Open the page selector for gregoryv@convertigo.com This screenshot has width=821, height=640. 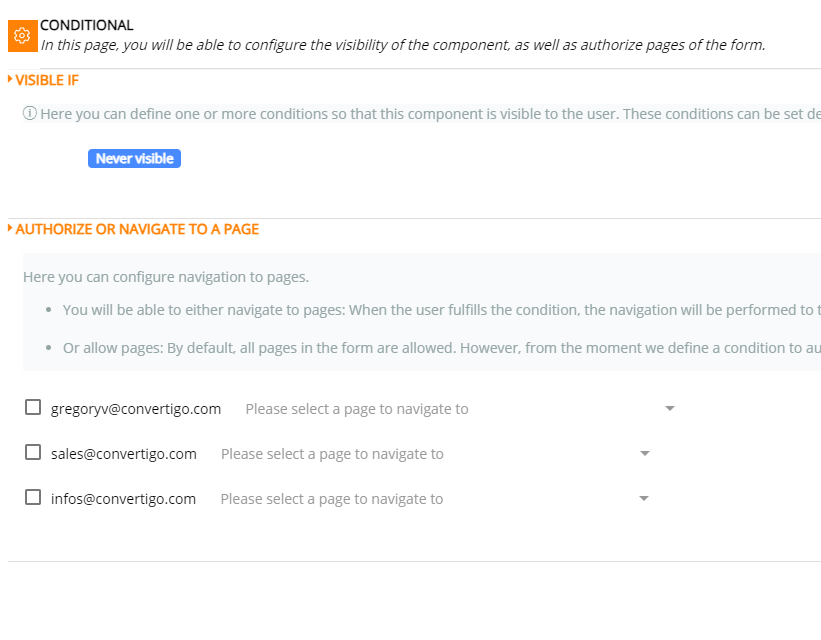click(450, 409)
